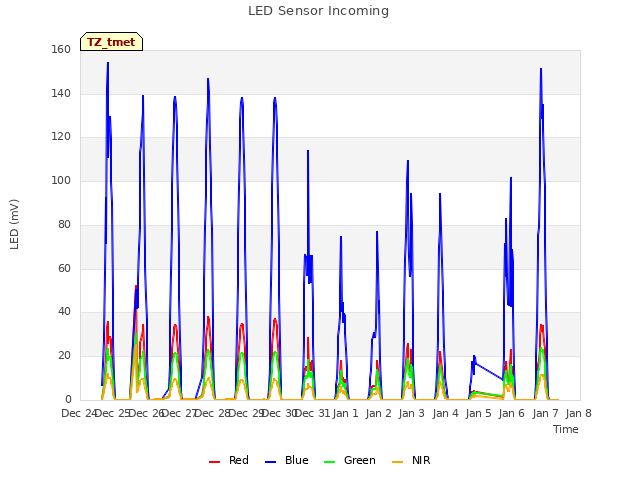
Task: Click the '100' y-axis tick label
Action: [61, 180]
